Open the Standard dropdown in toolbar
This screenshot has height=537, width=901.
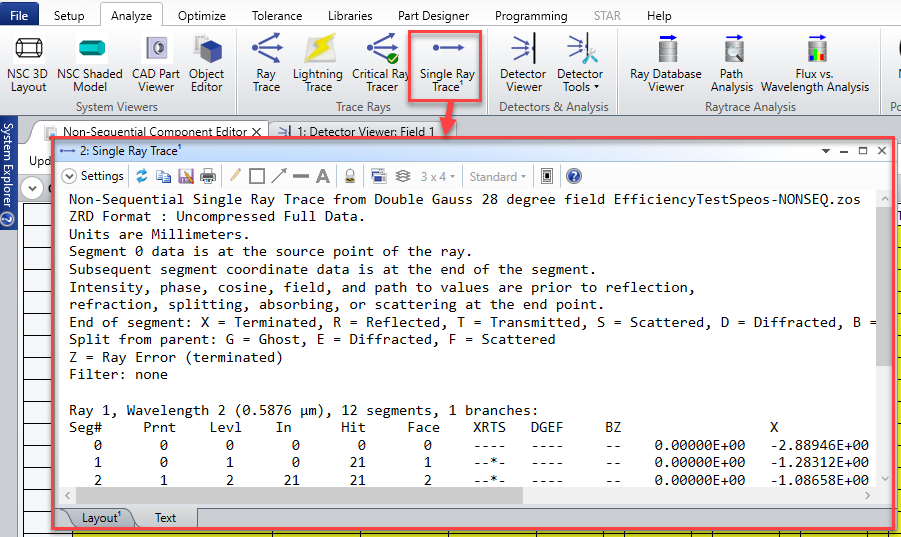tap(498, 177)
